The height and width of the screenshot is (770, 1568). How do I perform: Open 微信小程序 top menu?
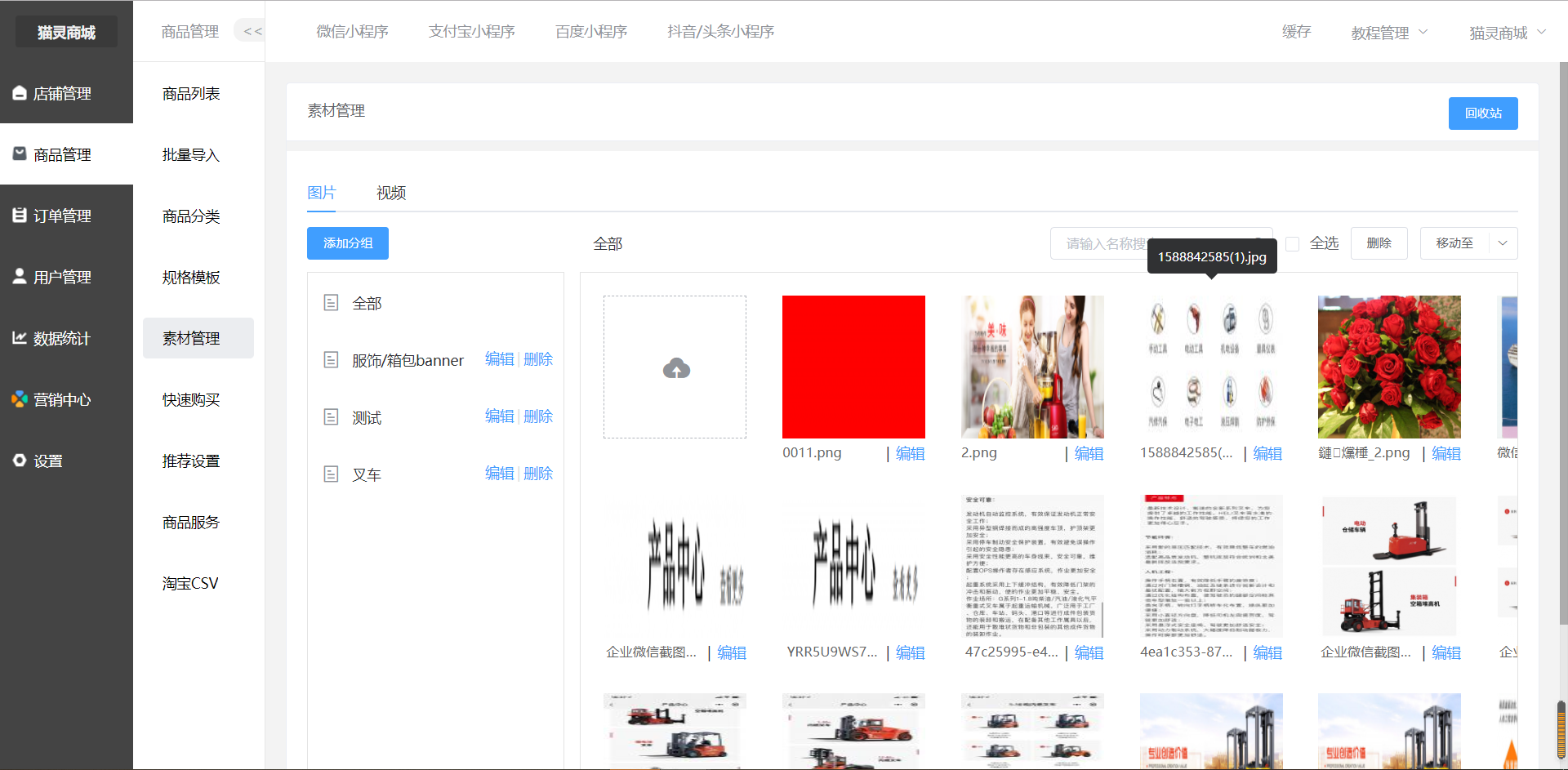tap(353, 31)
